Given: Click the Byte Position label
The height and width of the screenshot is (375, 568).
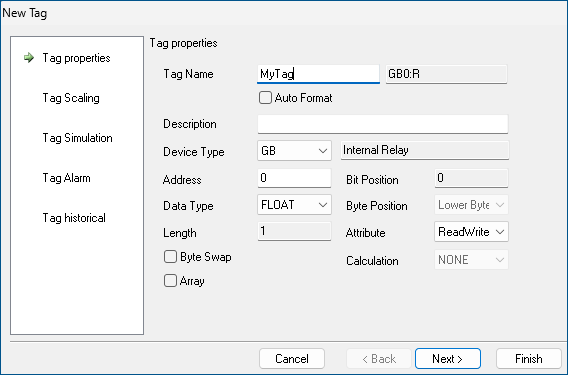Looking at the screenshot, I should (x=377, y=206).
